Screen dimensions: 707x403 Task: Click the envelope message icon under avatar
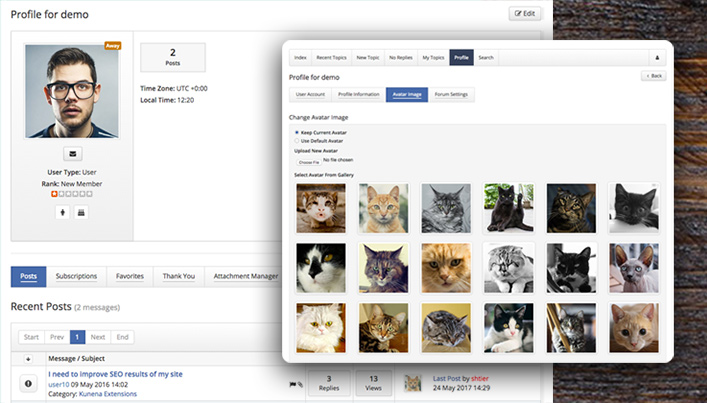click(71, 153)
